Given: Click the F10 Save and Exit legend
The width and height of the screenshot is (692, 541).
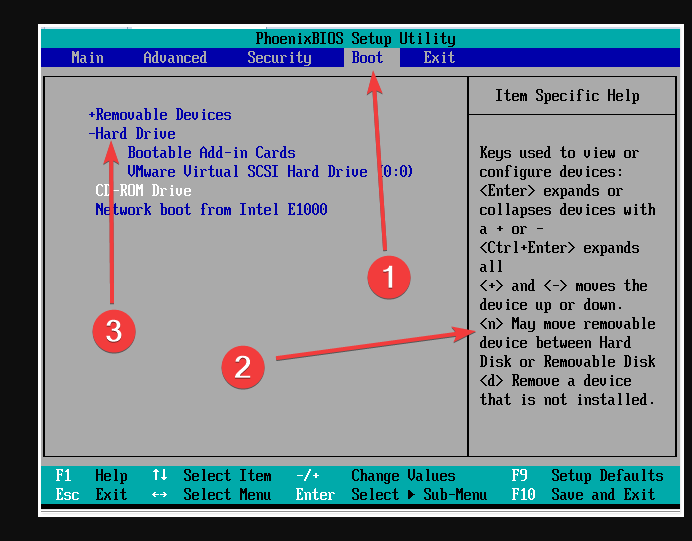Looking at the screenshot, I should click(x=583, y=495).
